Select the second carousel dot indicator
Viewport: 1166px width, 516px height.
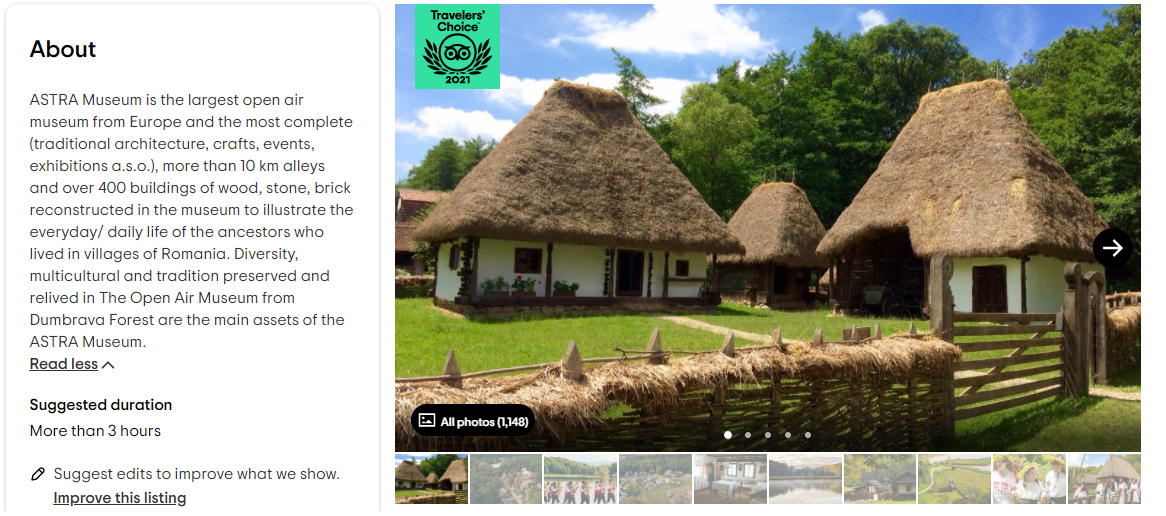point(748,435)
